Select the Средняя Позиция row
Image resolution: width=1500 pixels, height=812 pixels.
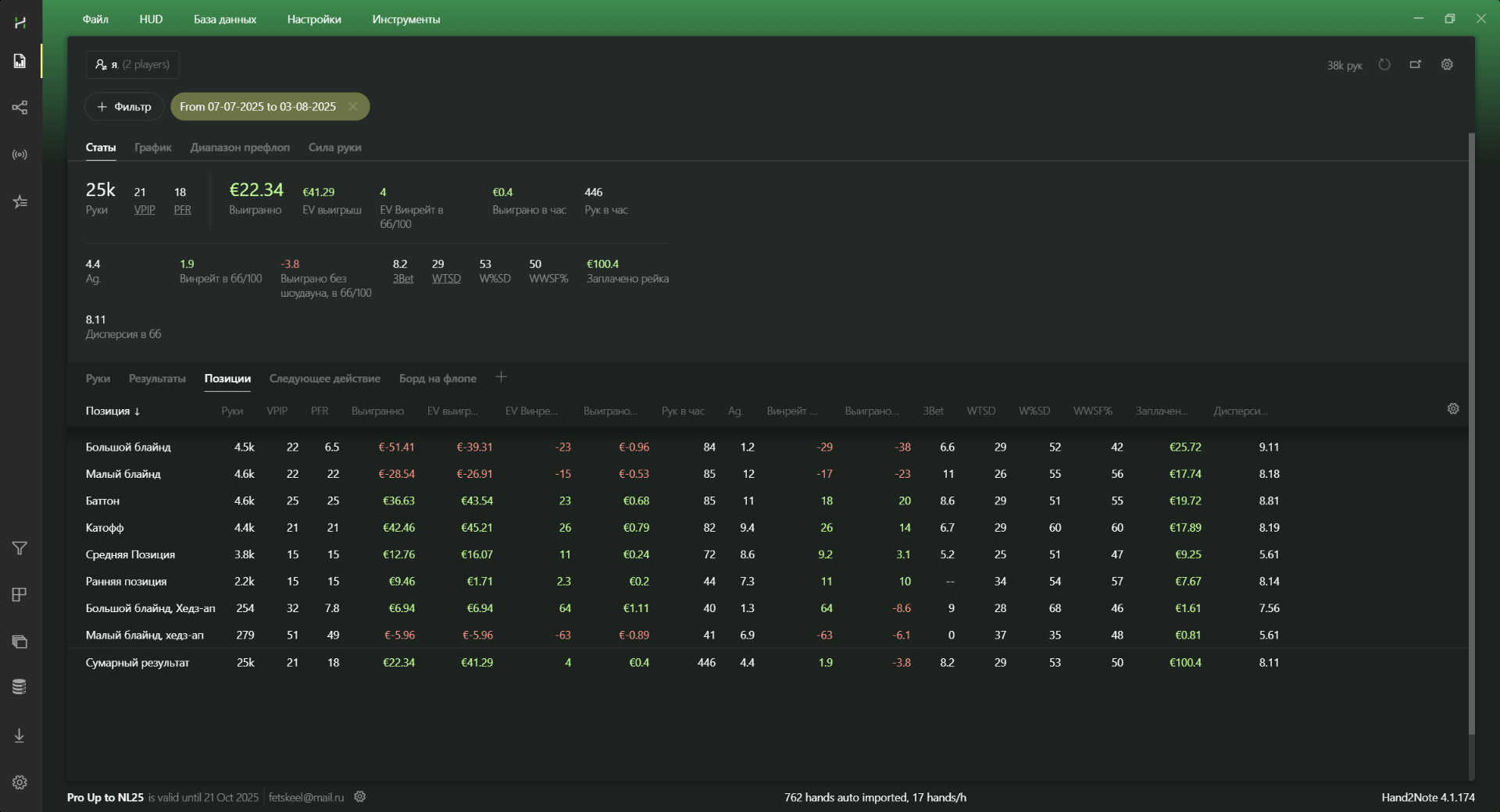coord(767,554)
